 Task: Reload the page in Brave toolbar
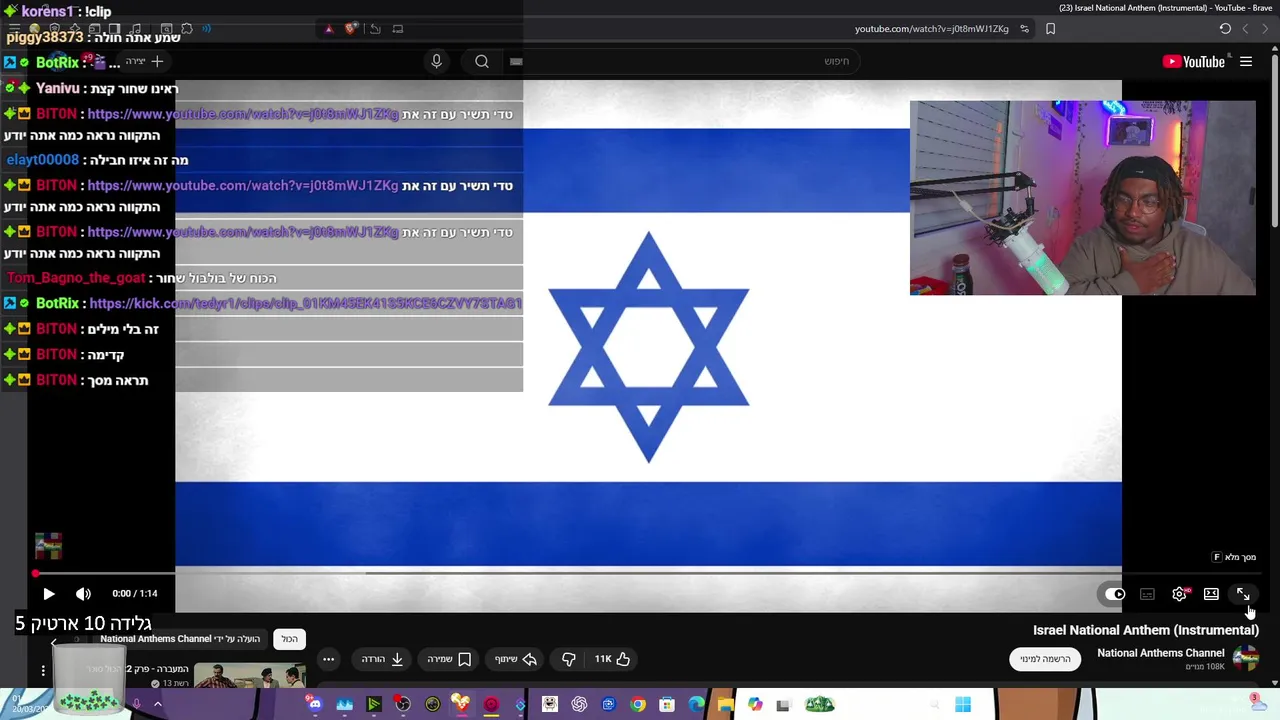[1225, 29]
